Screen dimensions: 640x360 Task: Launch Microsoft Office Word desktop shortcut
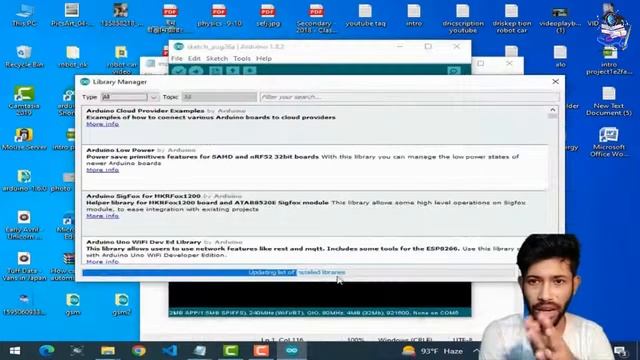click(x=609, y=142)
